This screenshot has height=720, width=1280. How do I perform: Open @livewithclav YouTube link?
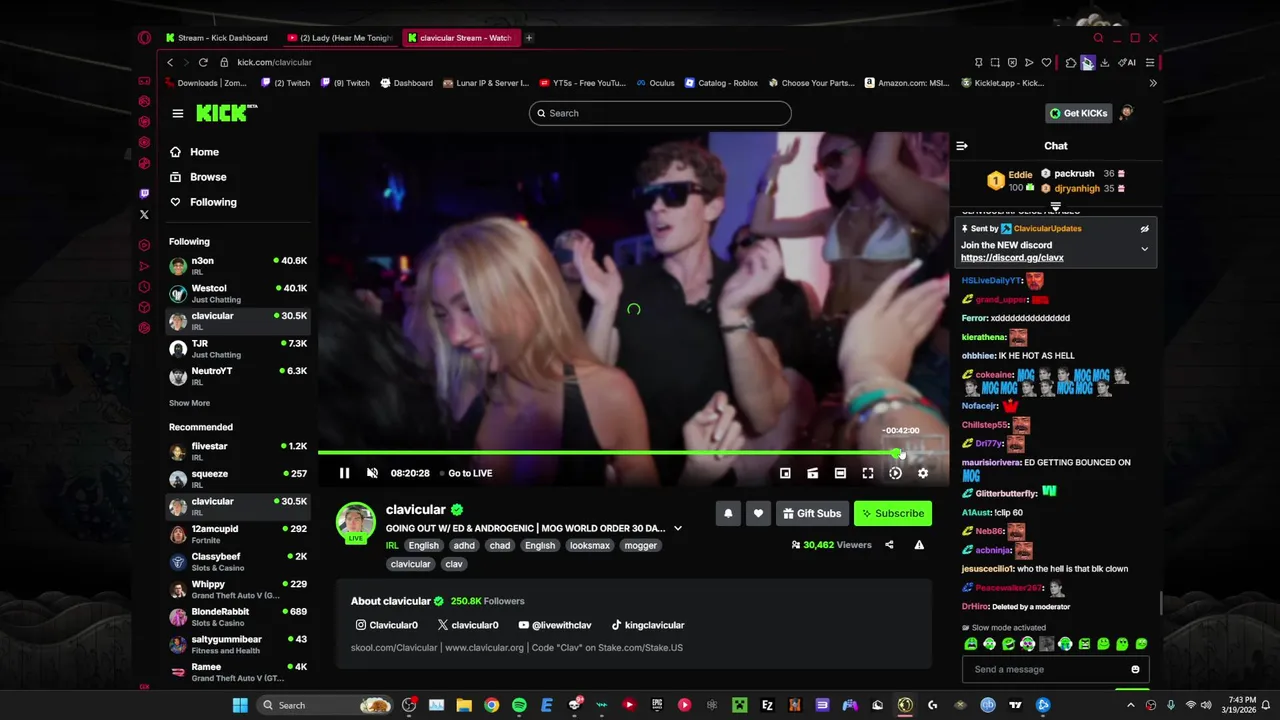click(x=555, y=625)
